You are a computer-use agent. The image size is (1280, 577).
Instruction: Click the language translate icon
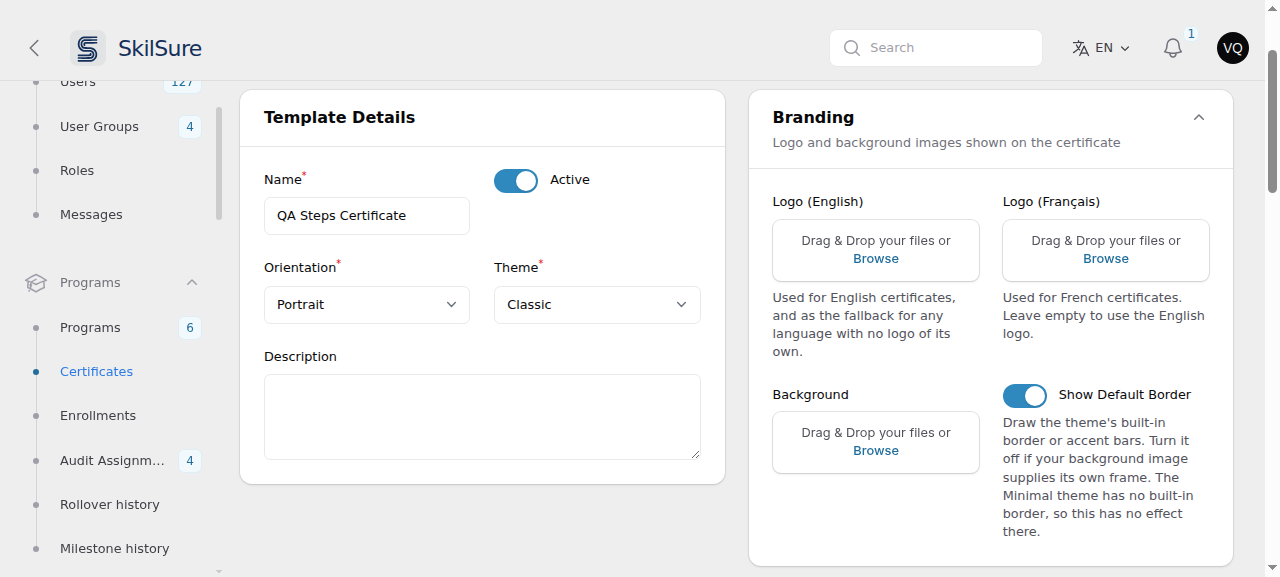[1080, 48]
